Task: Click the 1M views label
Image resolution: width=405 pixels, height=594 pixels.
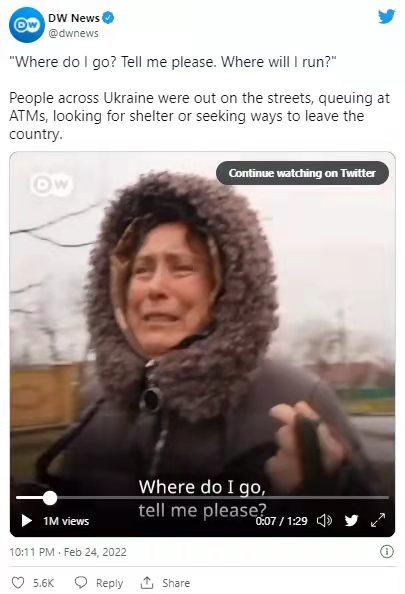Action: pos(66,521)
